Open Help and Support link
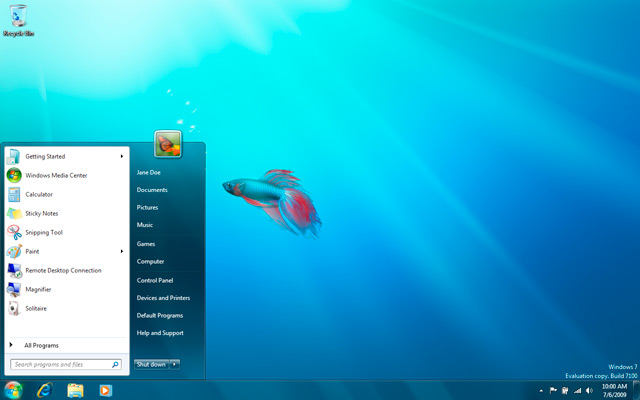The width and height of the screenshot is (640, 400). tap(160, 333)
